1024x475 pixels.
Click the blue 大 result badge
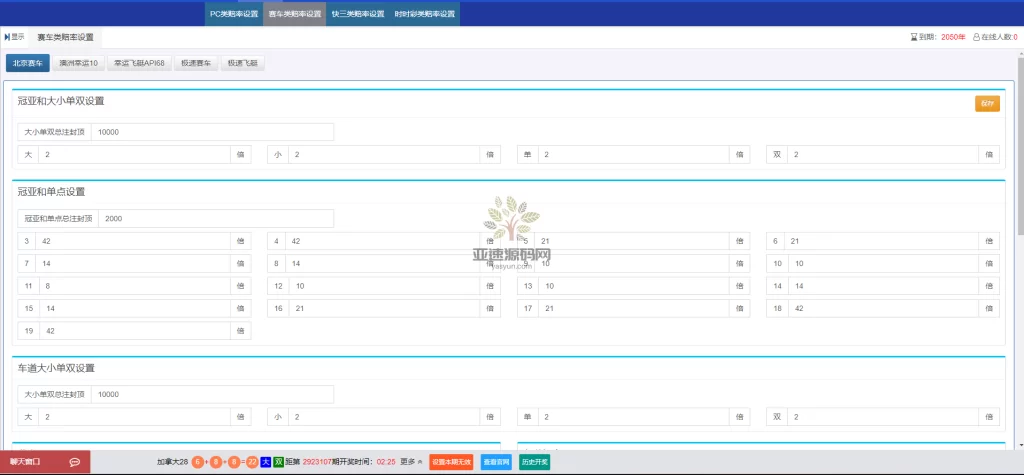[266, 462]
